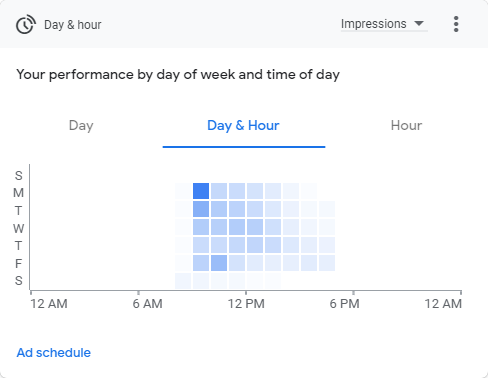This screenshot has height=378, width=488.
Task: Click the dropdown arrow next to Impressions
Action: (x=419, y=24)
